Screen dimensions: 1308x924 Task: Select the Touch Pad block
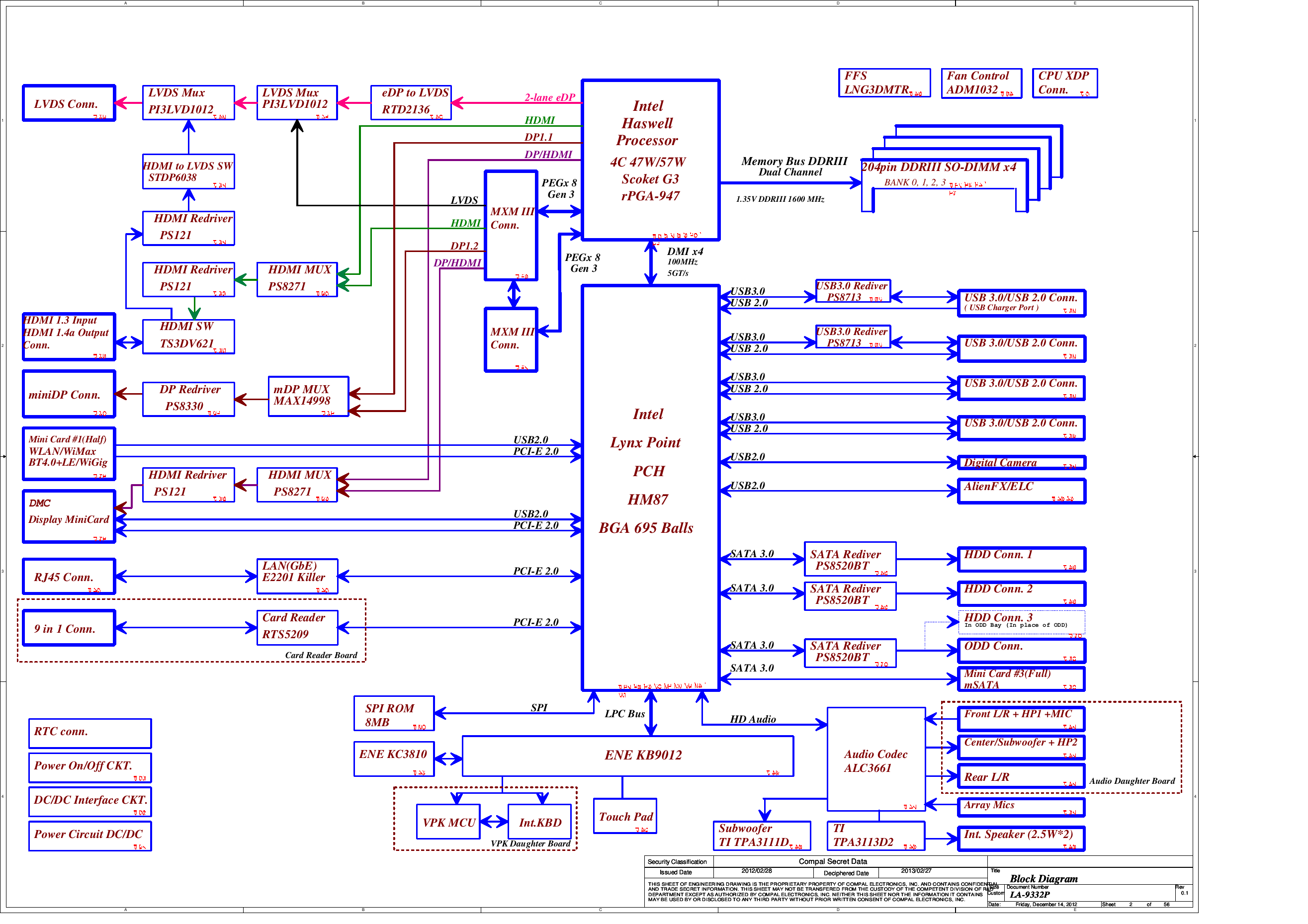pos(625,816)
